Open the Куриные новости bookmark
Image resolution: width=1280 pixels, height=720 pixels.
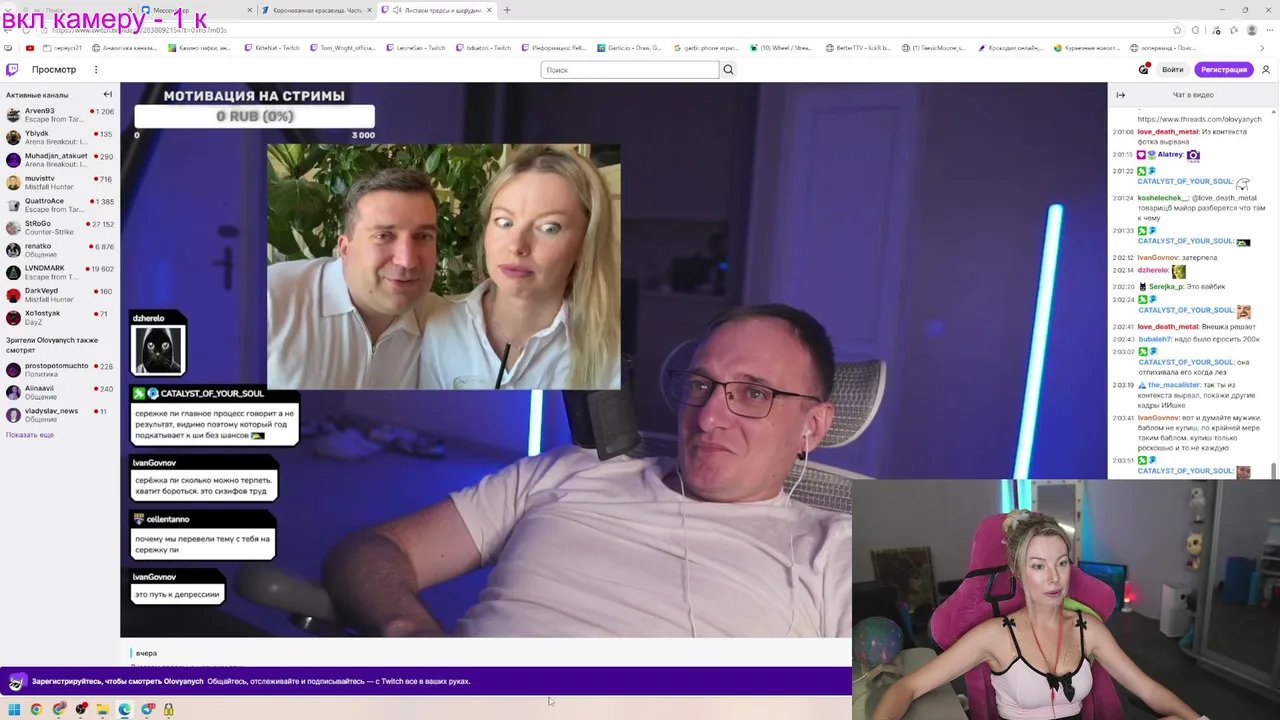pos(1086,48)
